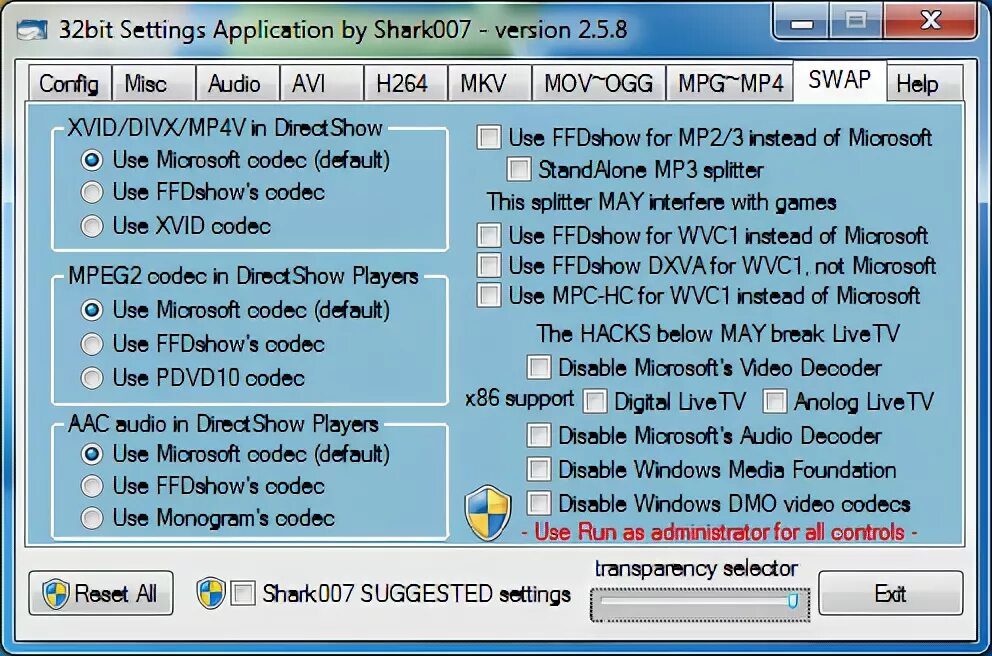Click the Exit button

pyautogui.click(x=891, y=593)
